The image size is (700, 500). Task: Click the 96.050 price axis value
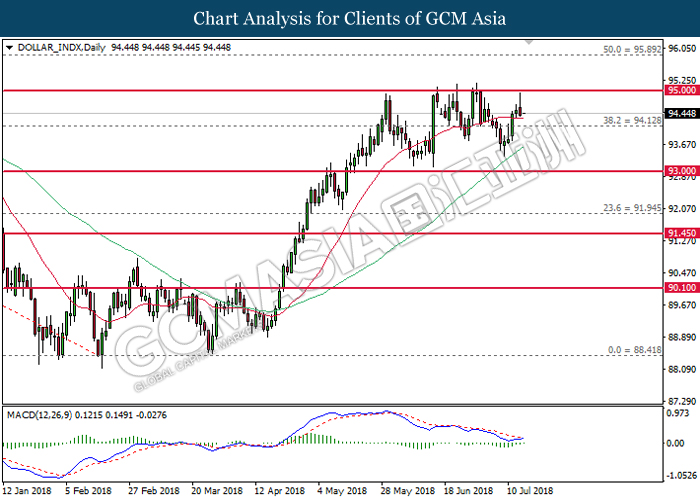[682, 49]
